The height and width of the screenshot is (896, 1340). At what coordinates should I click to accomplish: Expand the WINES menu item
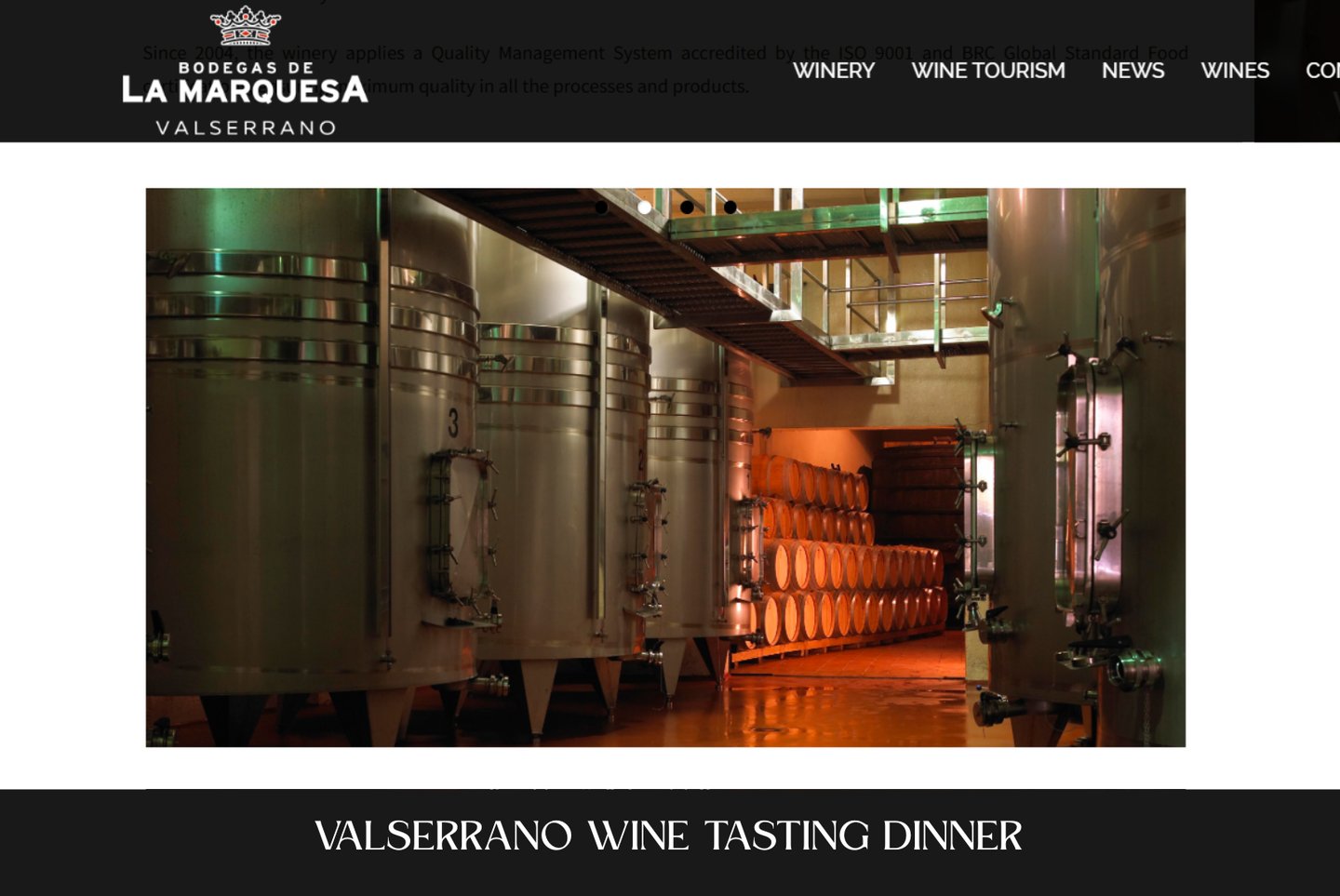(1235, 71)
